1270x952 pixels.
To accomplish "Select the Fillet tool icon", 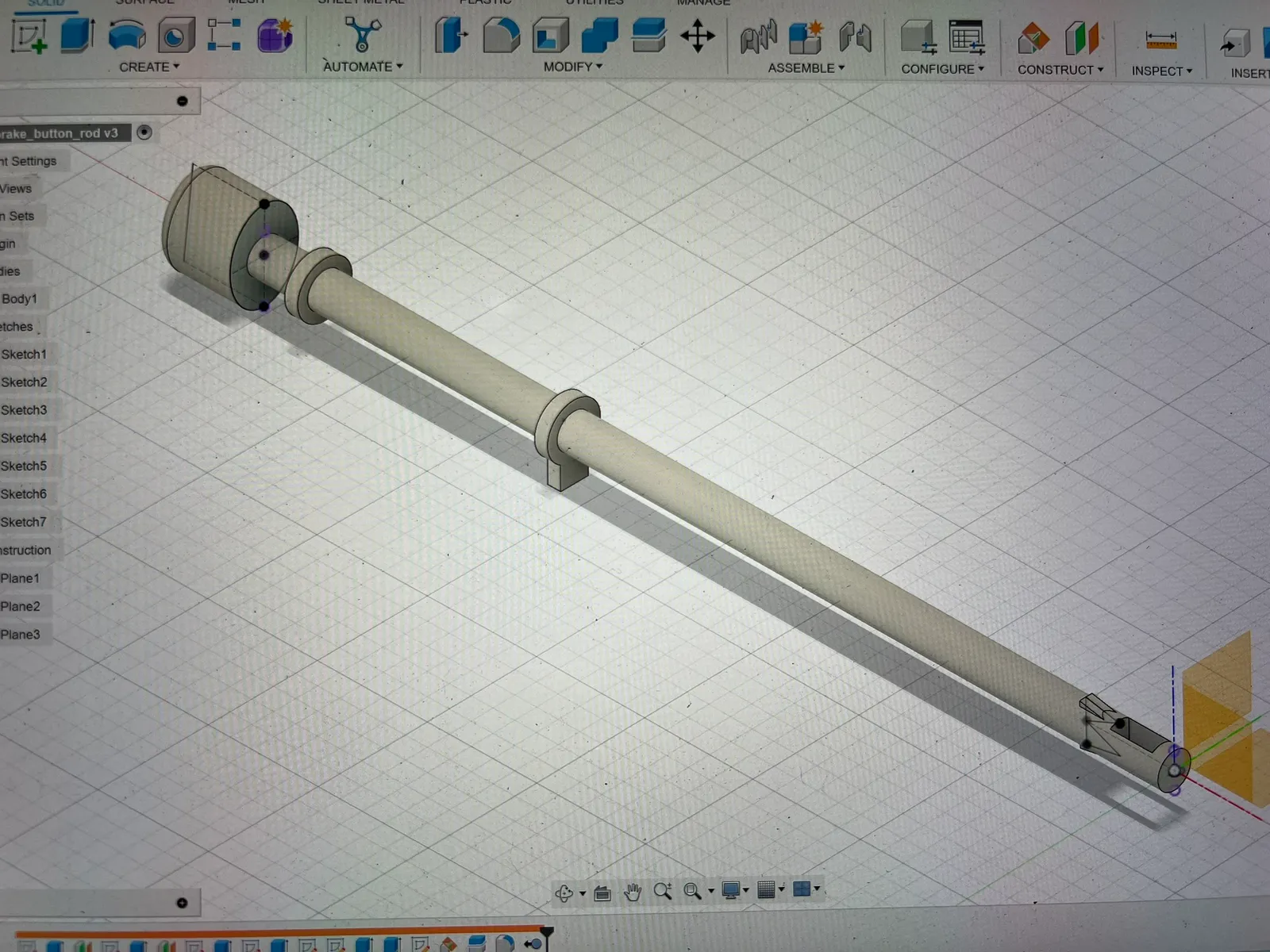I will (x=502, y=36).
